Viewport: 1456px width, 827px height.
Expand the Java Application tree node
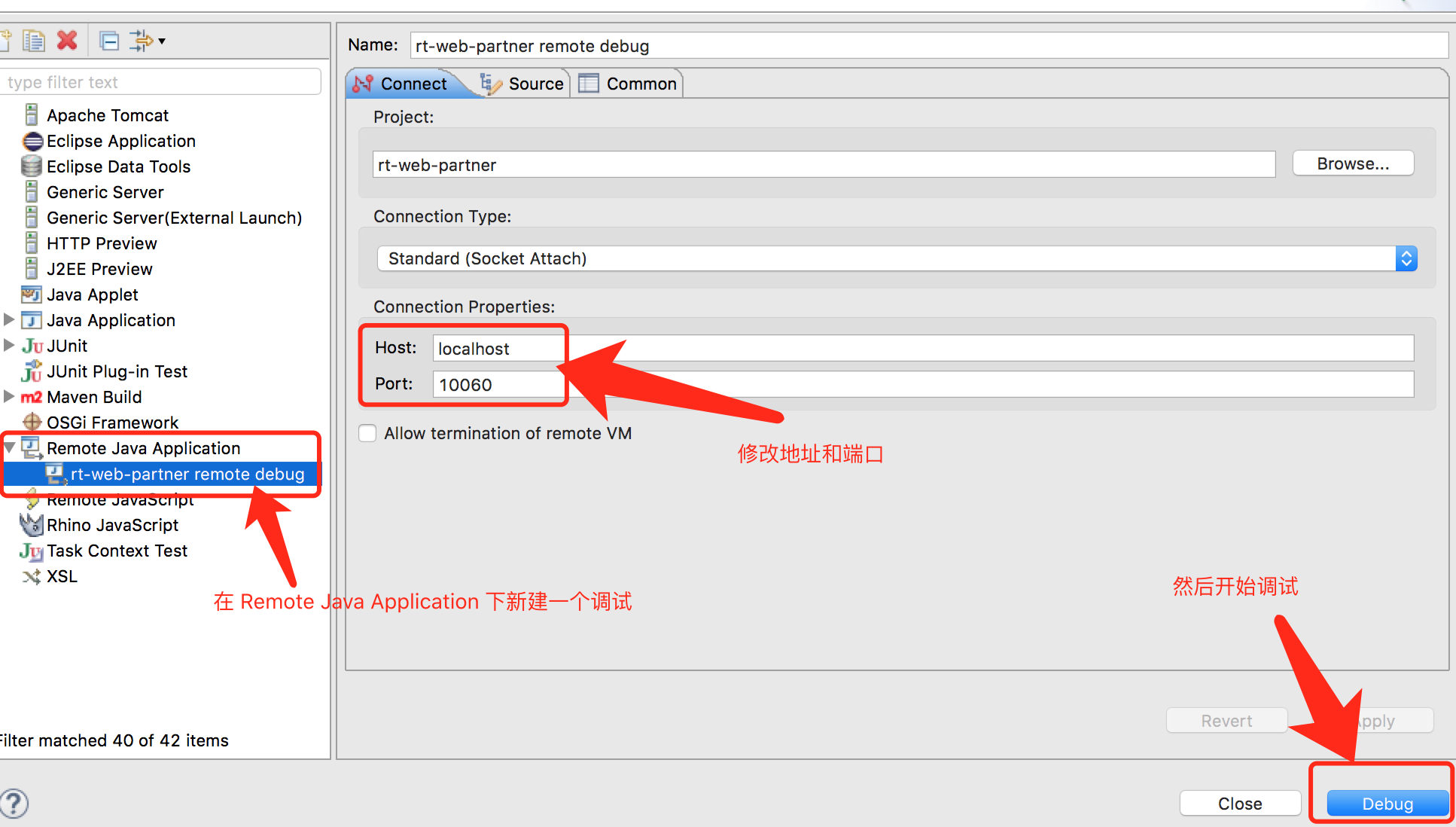pyautogui.click(x=9, y=319)
